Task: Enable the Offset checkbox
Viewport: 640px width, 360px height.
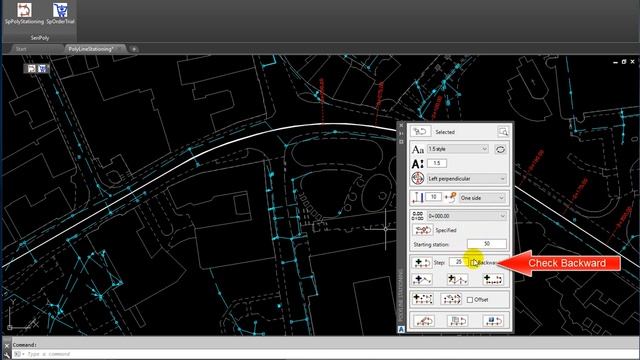Action: (x=470, y=300)
